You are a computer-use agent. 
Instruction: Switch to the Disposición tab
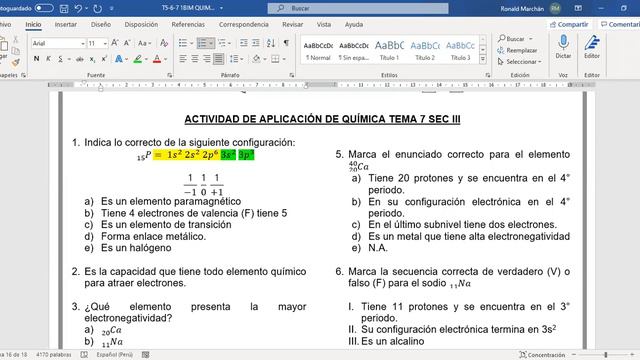(141, 24)
